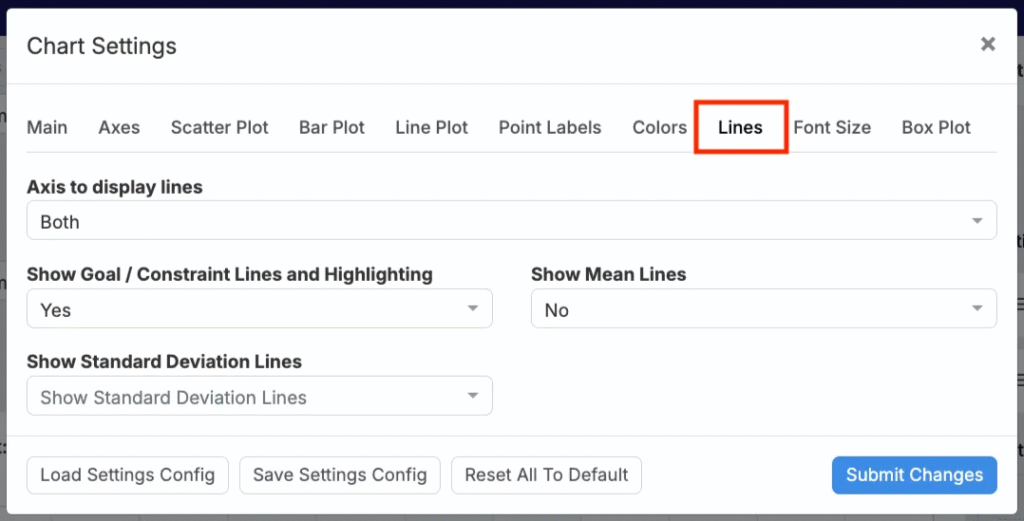Click Reset All To Default
Screen dimensions: 1024x521
546,475
